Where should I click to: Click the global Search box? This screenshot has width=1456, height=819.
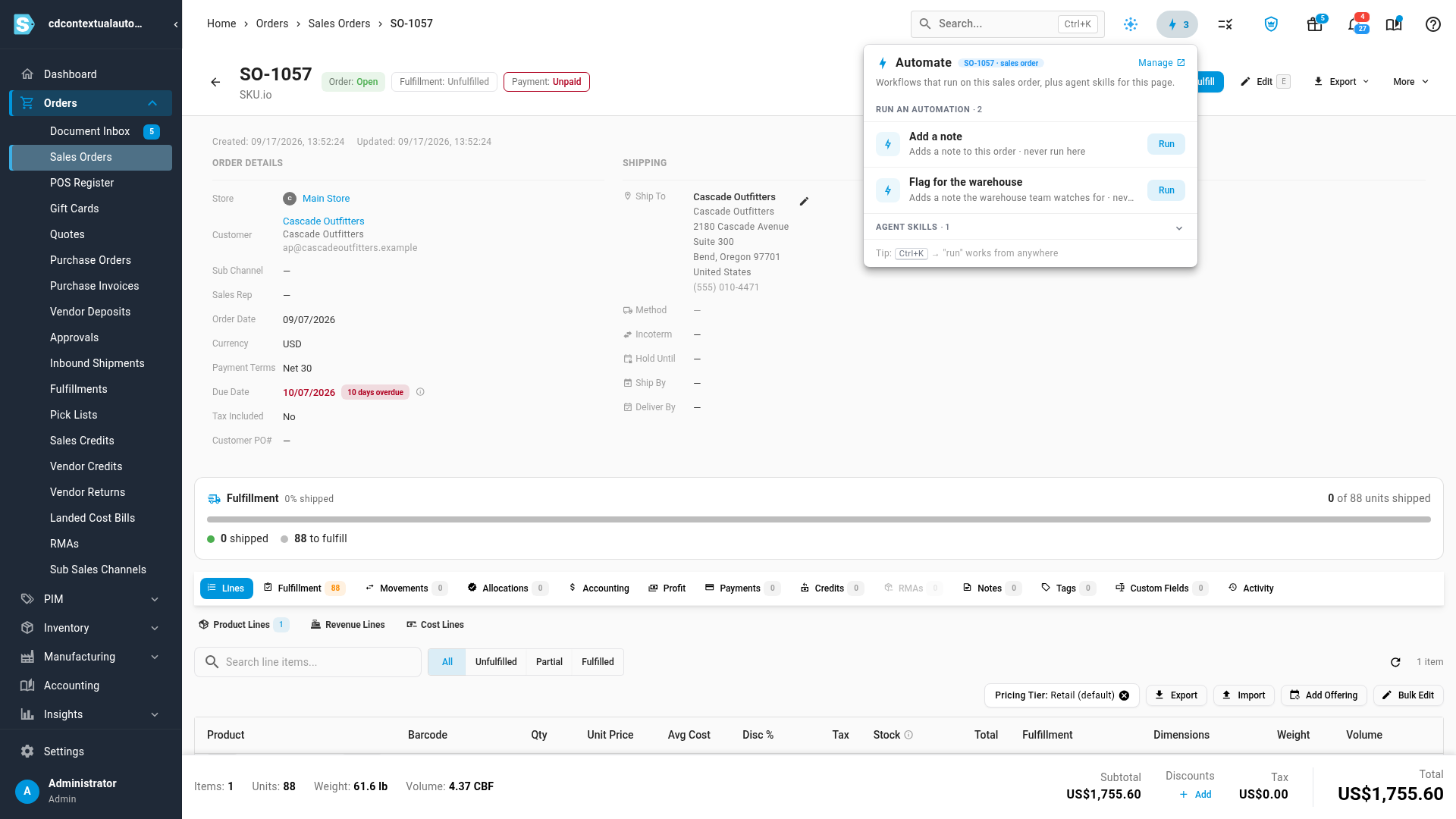click(x=1007, y=24)
